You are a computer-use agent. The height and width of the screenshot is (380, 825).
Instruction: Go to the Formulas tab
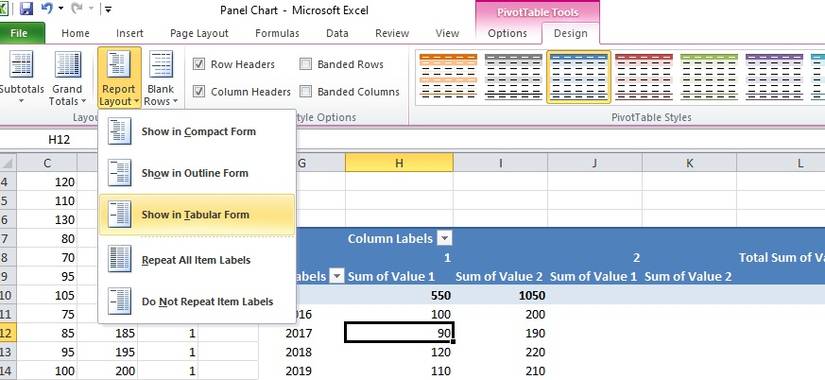point(277,33)
